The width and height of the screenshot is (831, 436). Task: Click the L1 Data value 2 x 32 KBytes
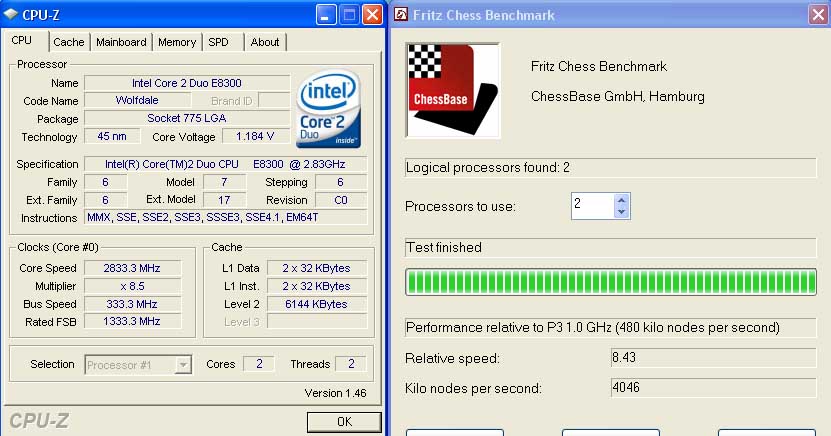click(x=317, y=268)
